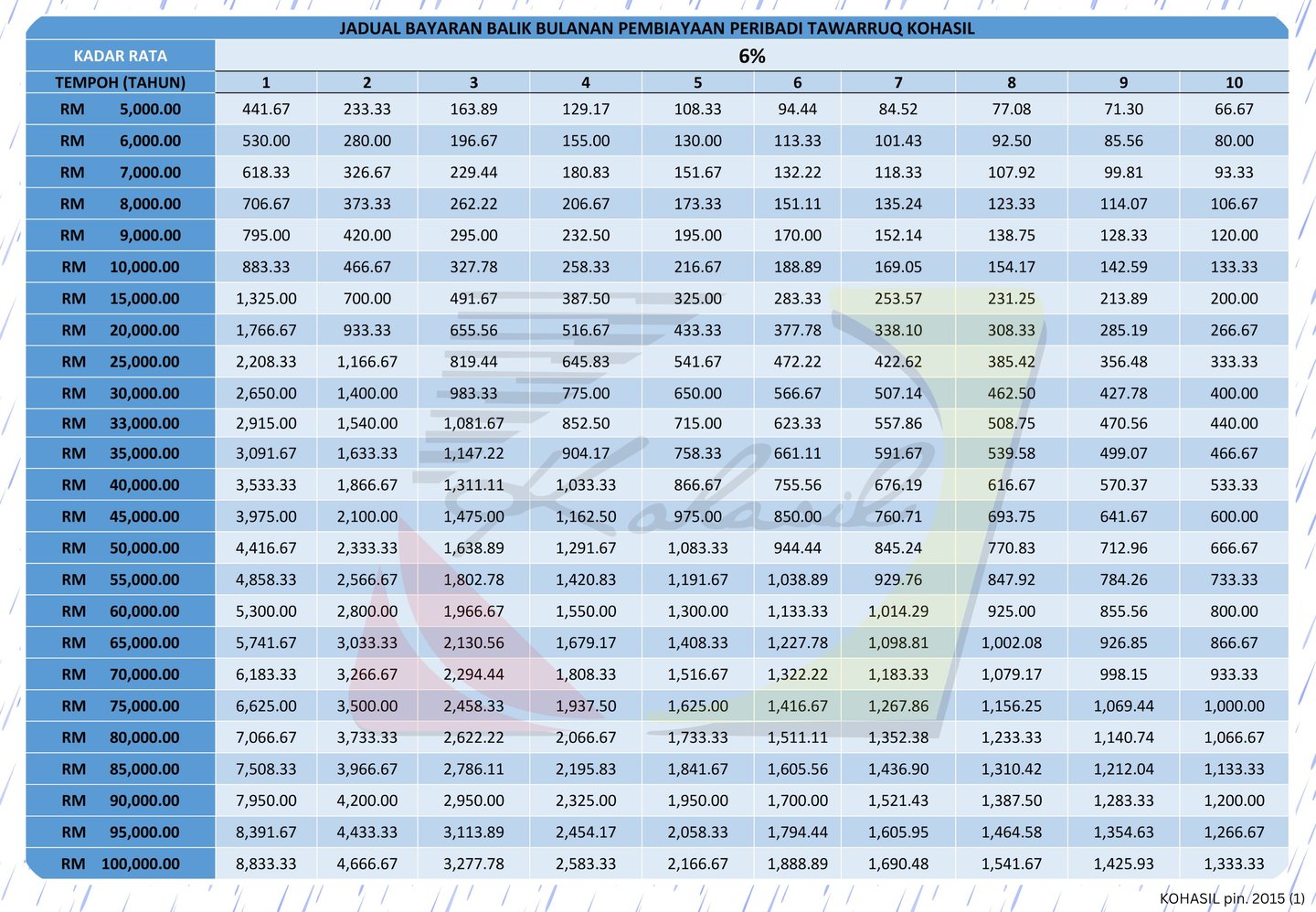Select 356.48 in the RM 25,000 row
1316x912 pixels.
click(1123, 361)
